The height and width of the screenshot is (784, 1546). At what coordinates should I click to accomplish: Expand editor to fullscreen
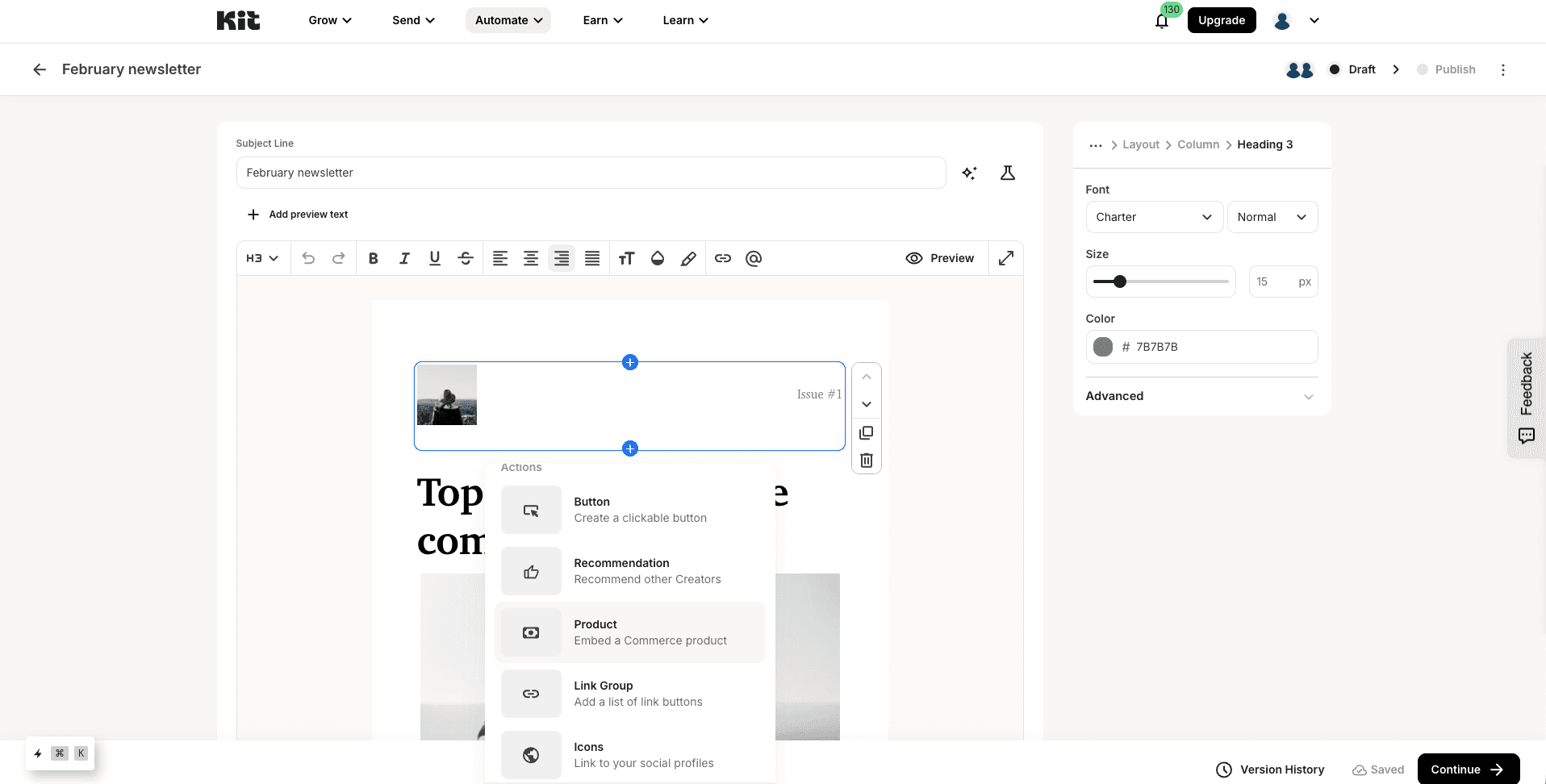[x=1006, y=258]
